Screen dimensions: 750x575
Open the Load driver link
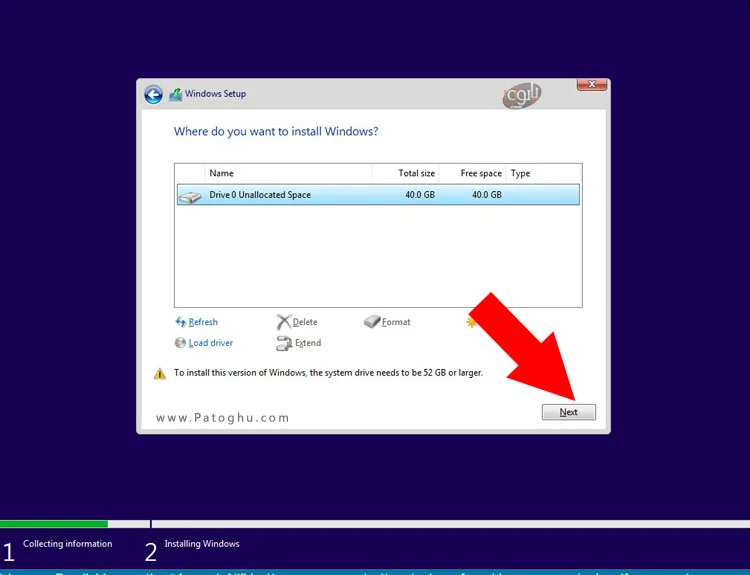tap(211, 343)
